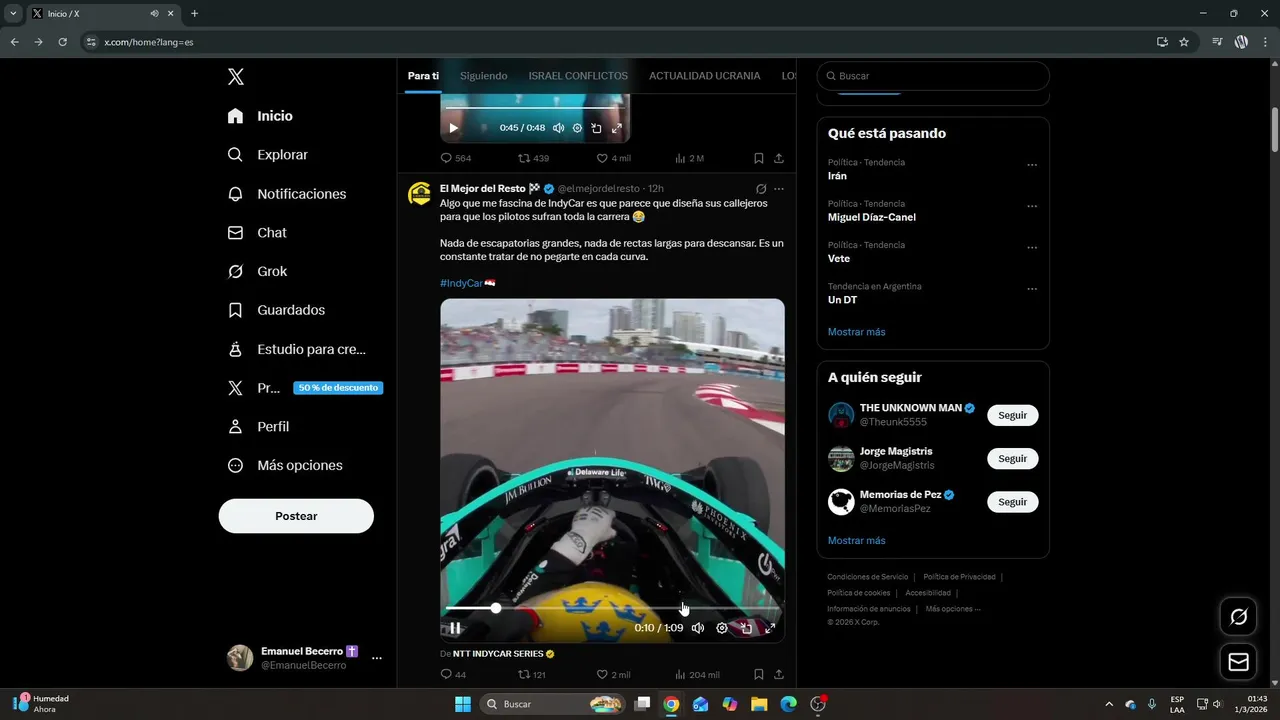Repost the post with 439 reposts
1280x720 pixels.
[533, 158]
